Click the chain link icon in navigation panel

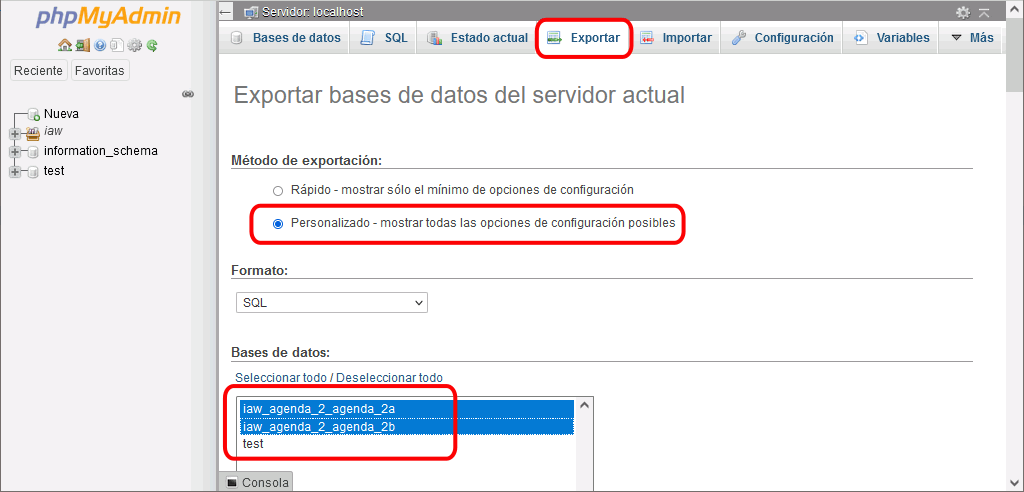(x=188, y=95)
